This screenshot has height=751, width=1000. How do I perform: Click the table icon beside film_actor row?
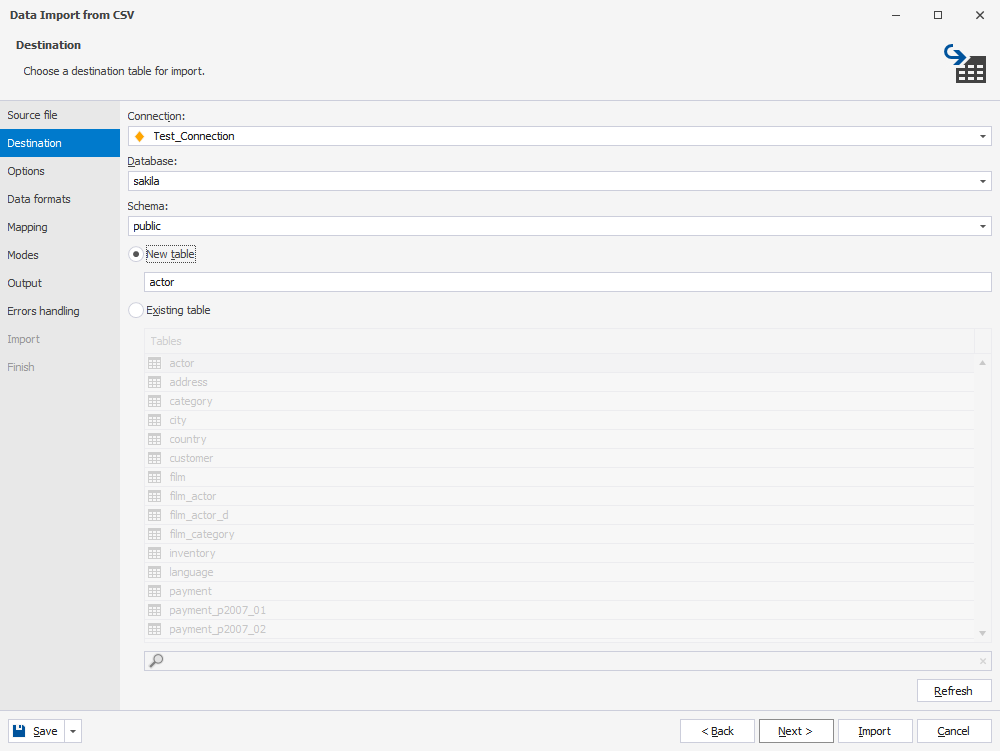pos(154,496)
